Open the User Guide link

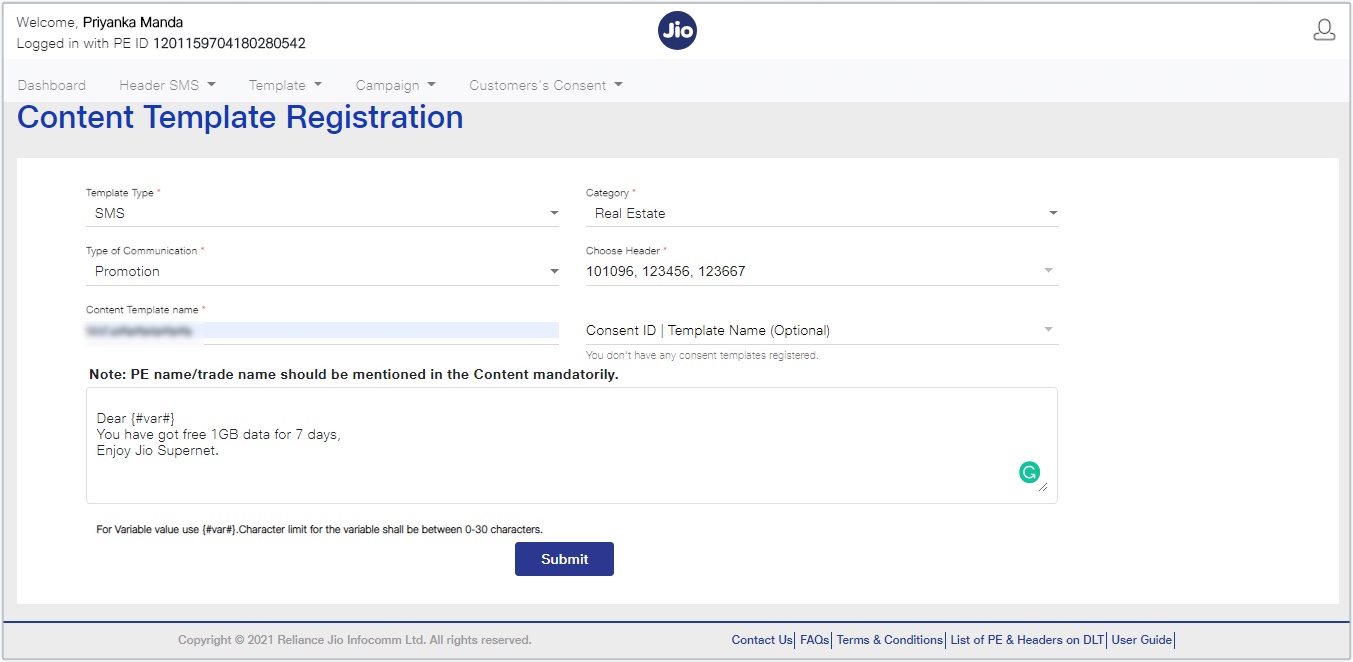pyautogui.click(x=1142, y=640)
